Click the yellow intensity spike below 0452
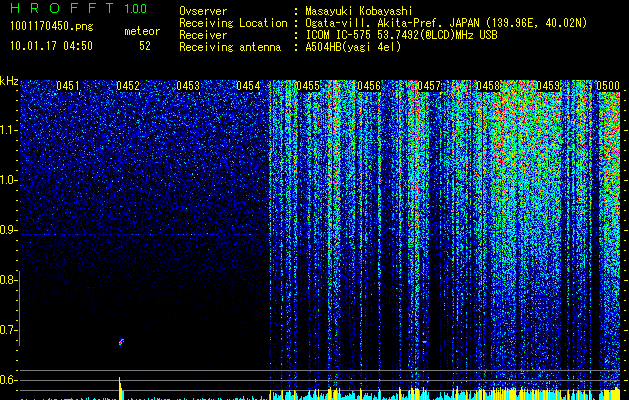Viewport: 629px width, 400px height. pyautogui.click(x=120, y=388)
